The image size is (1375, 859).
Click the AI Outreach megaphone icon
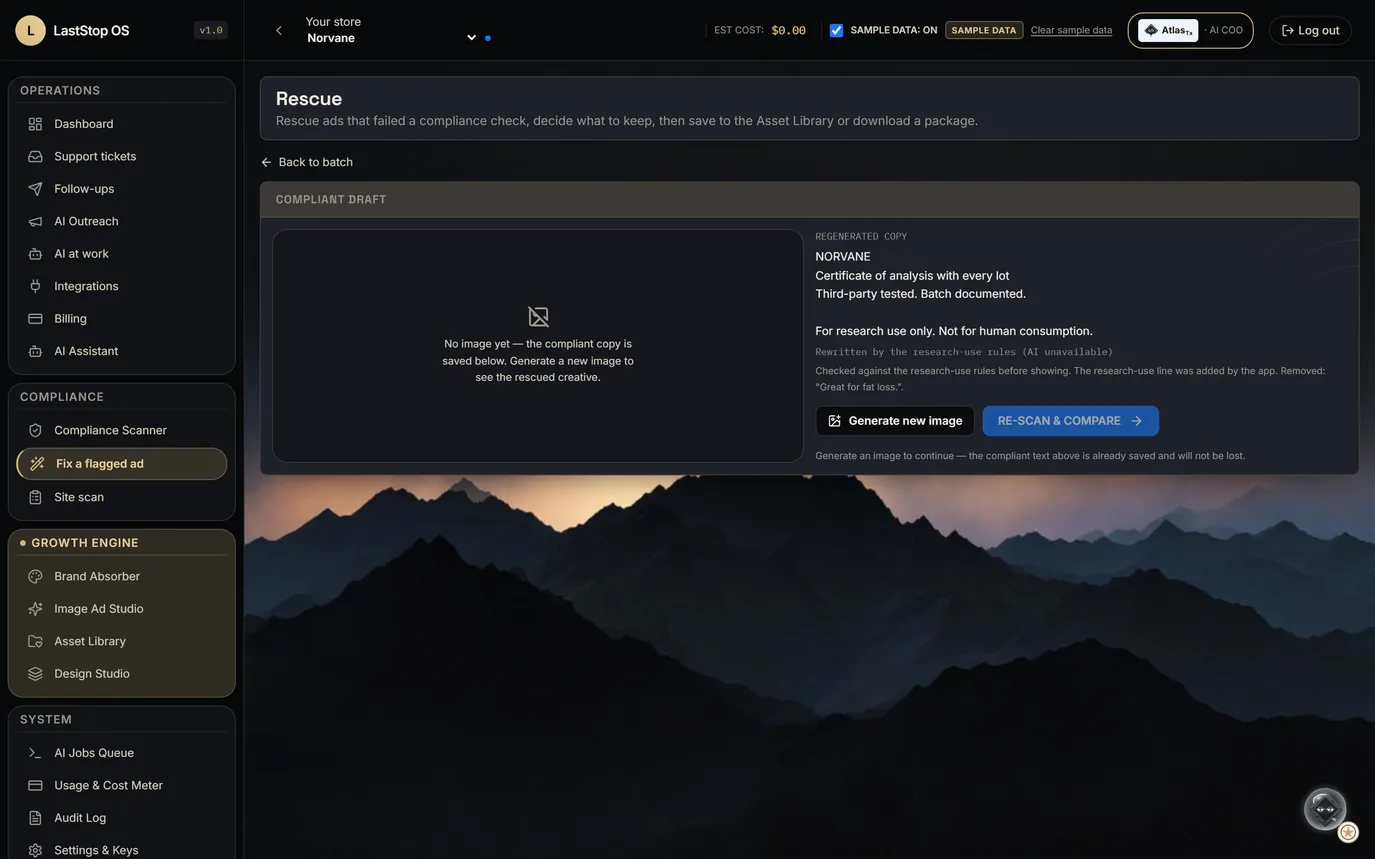point(35,221)
